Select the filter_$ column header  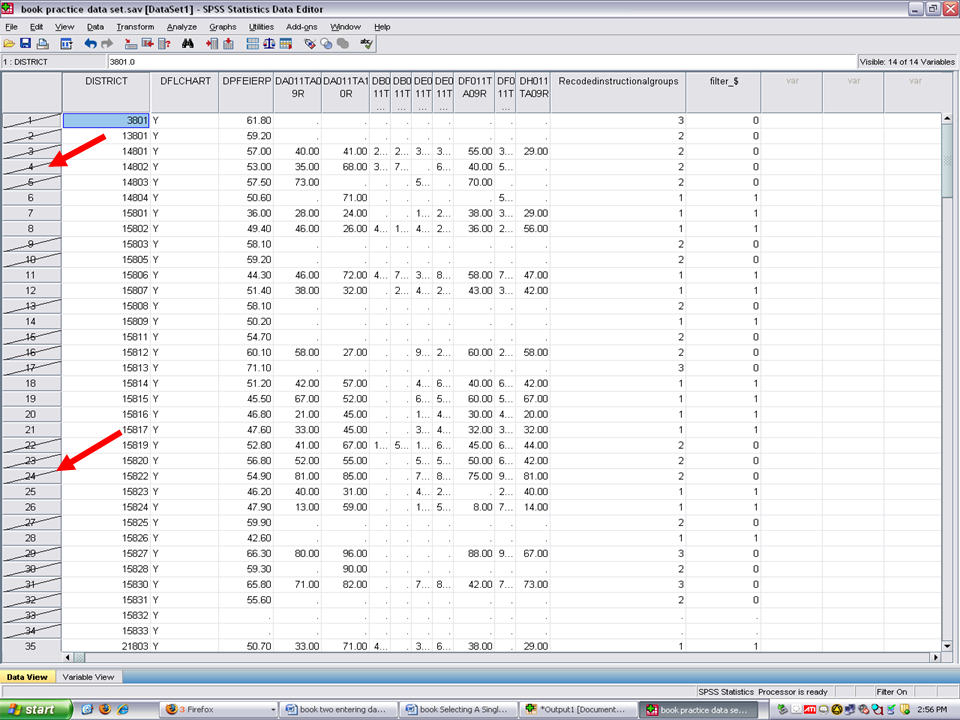coord(723,81)
